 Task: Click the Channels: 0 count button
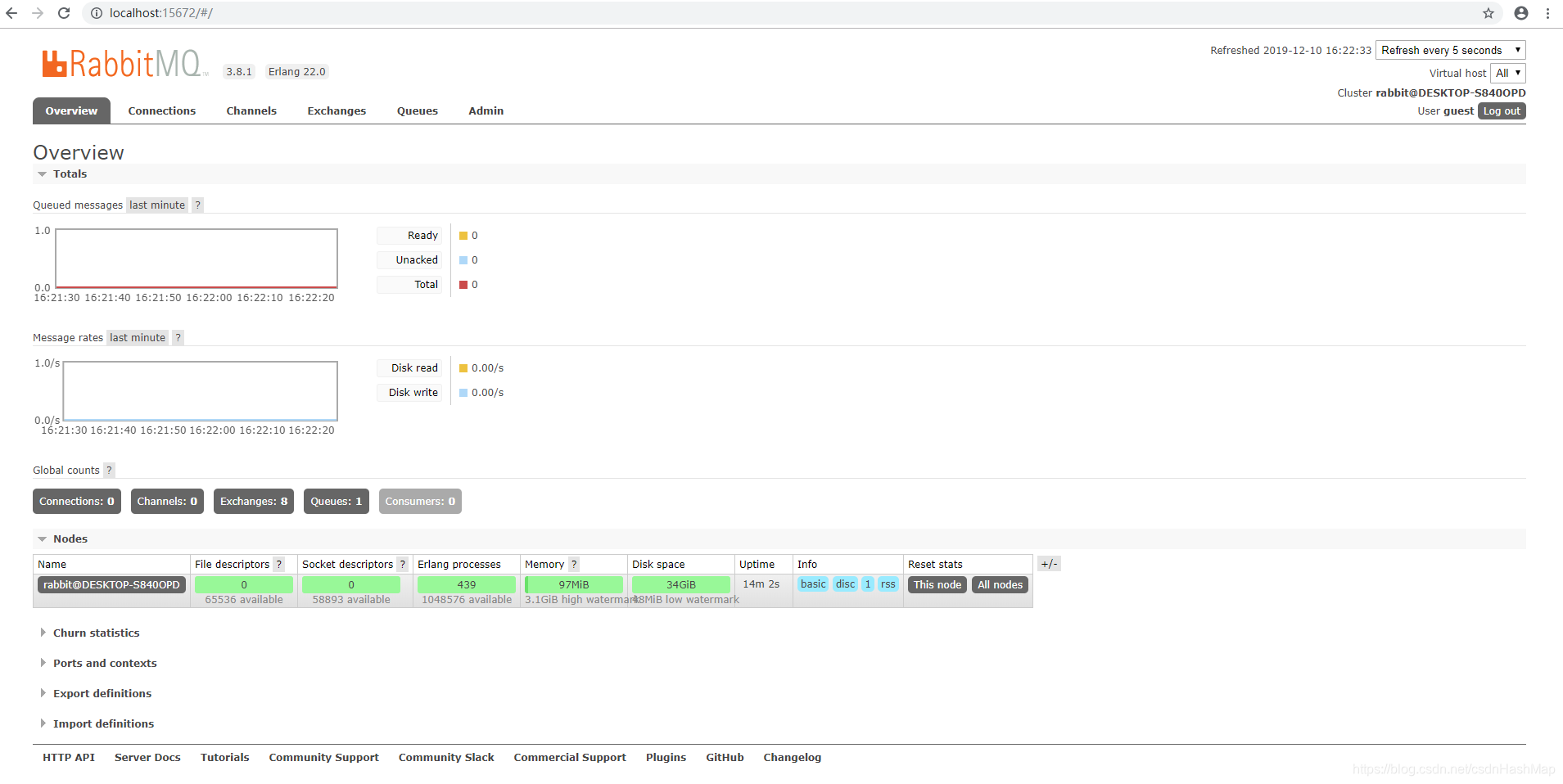point(167,502)
